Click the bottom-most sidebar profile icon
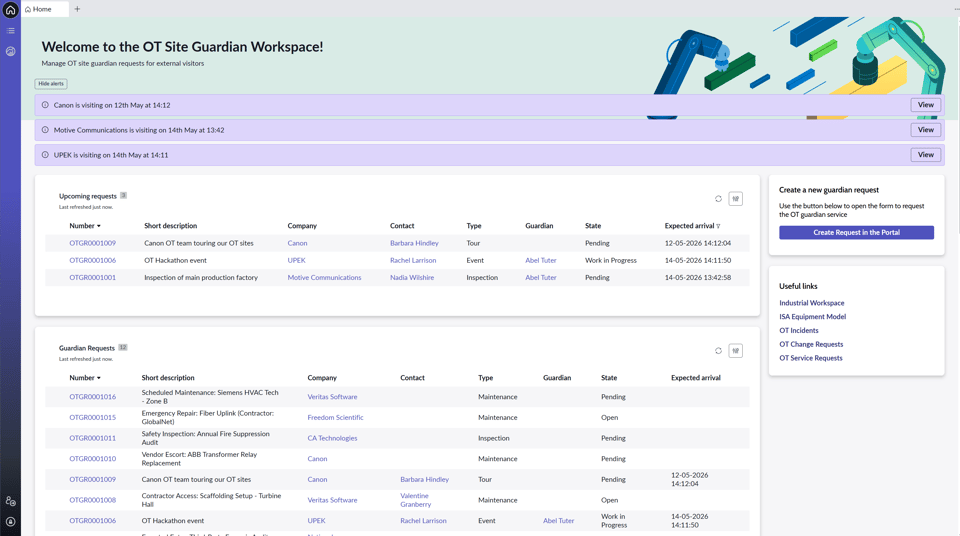Screen dimensions: 960x536 (x=10, y=522)
